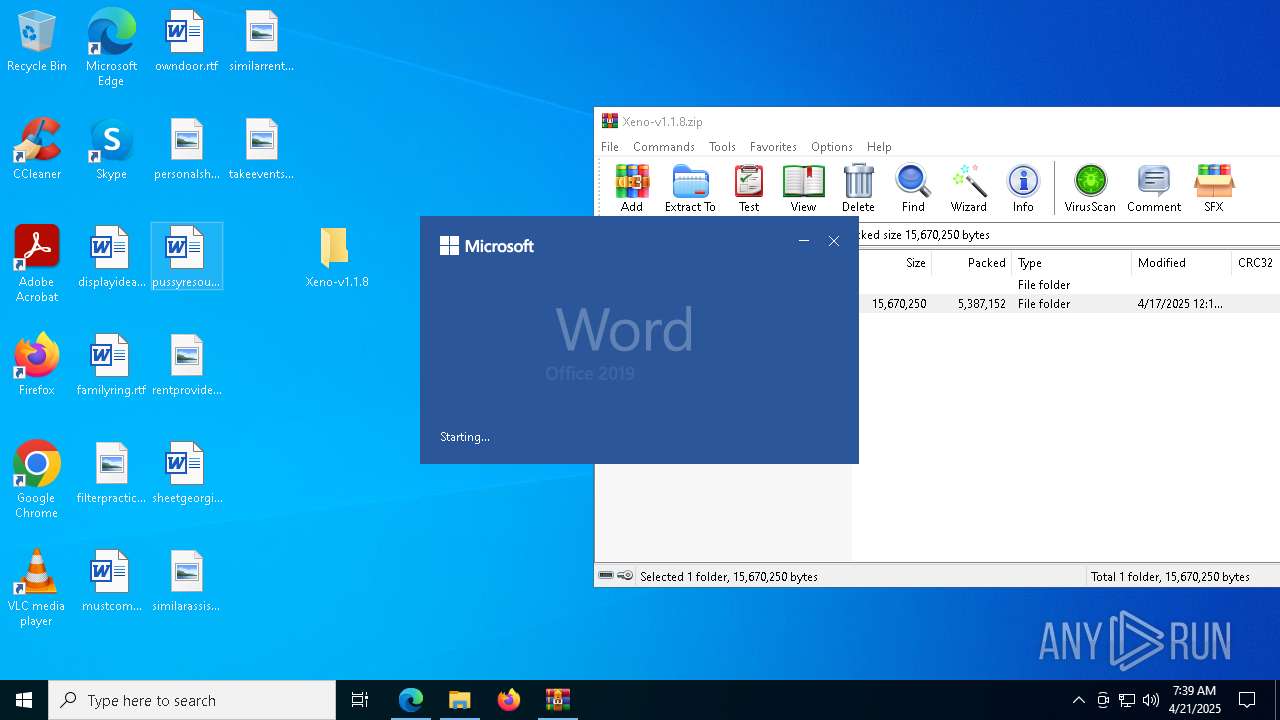Screen dimensions: 1280x720
Task: Select the similarassis image file on desktop
Action: pos(186,582)
